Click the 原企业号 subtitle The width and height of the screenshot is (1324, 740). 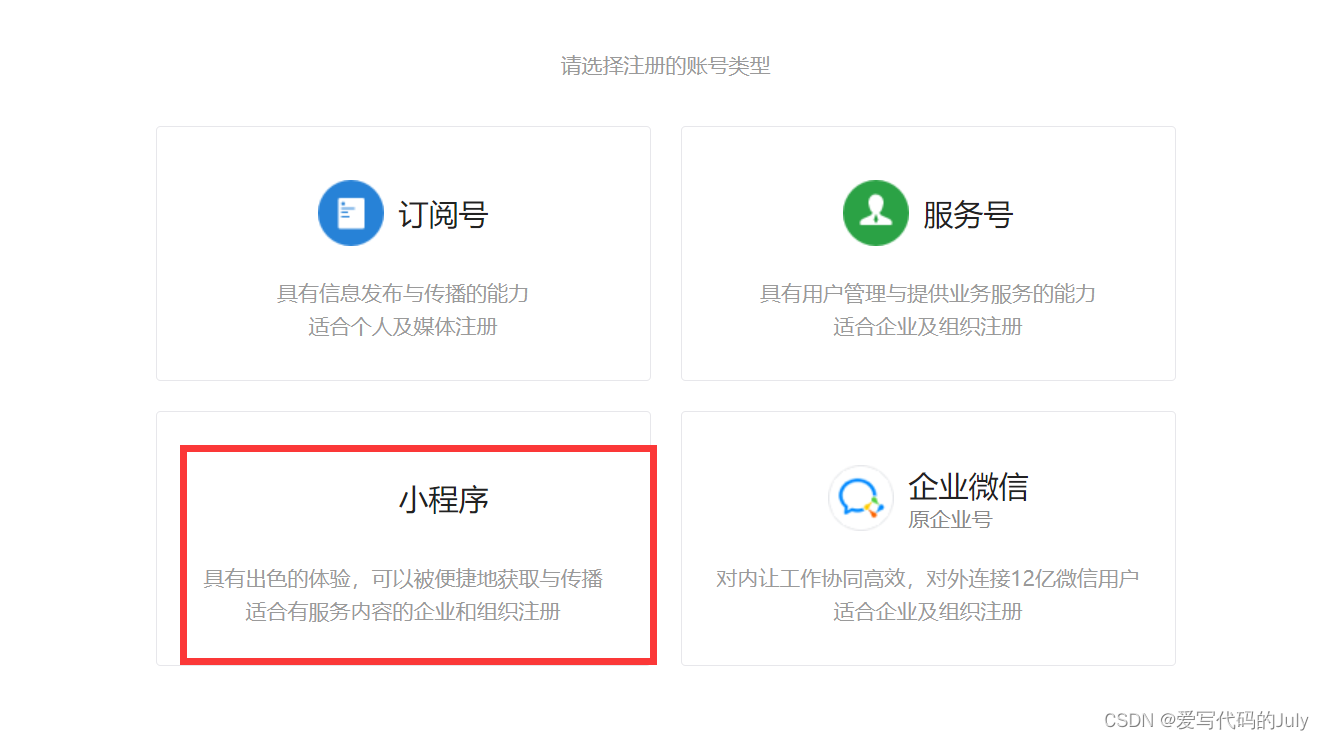(x=950, y=520)
